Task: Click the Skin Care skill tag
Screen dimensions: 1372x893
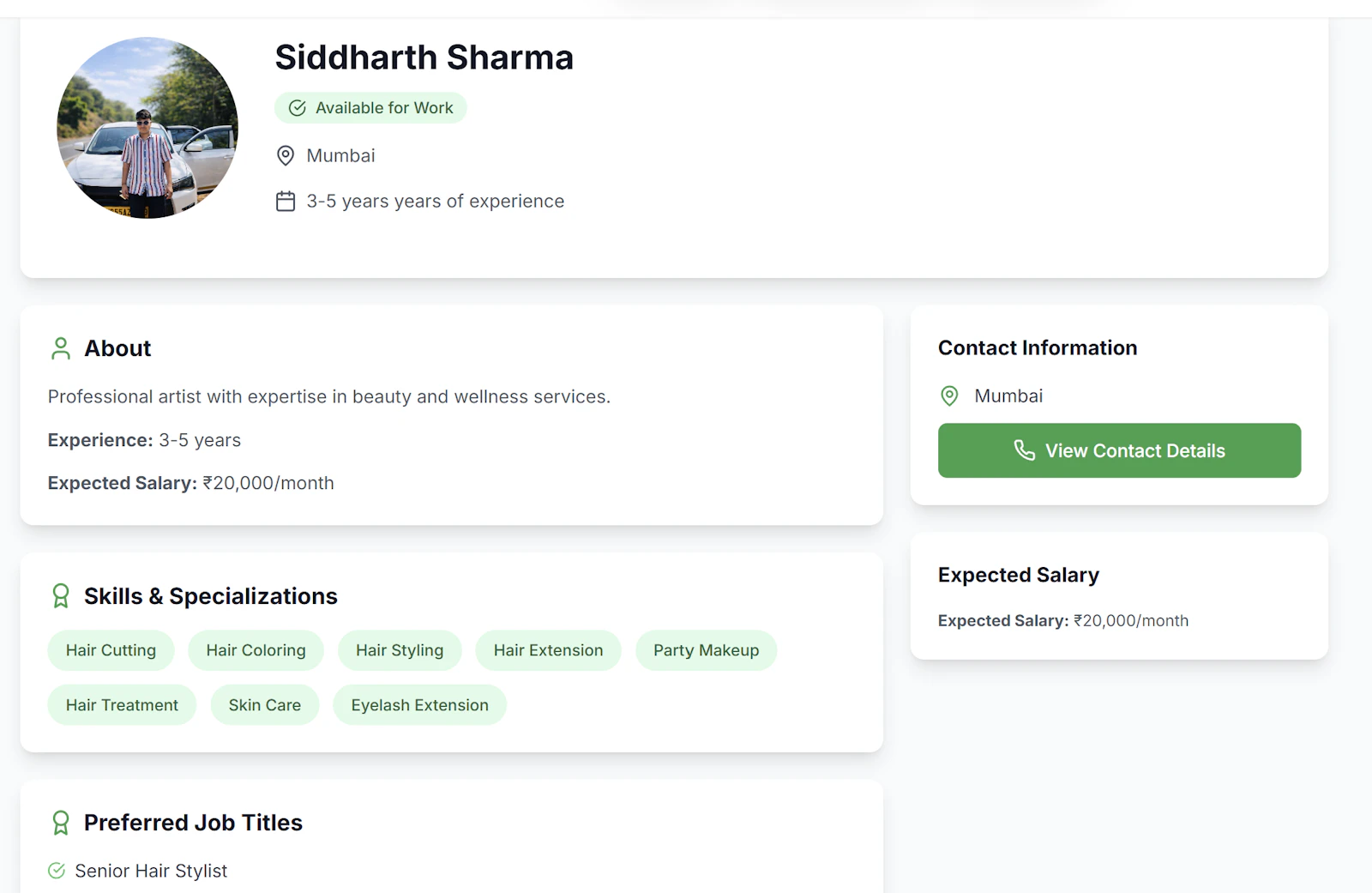Action: [264, 705]
